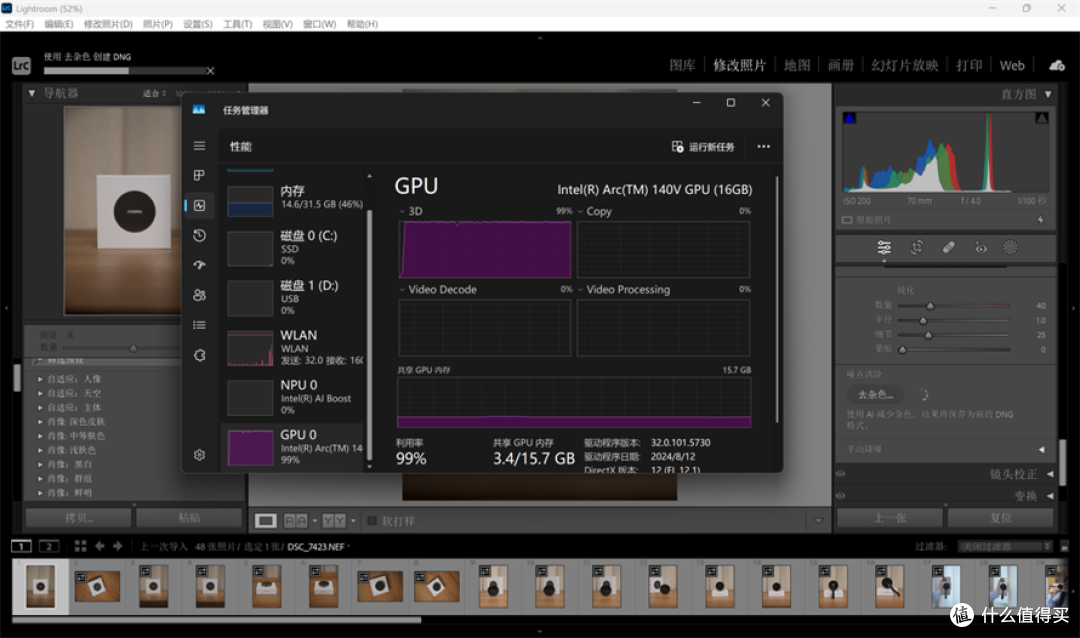Click the 拷贝 button
Image resolution: width=1080 pixels, height=638 pixels.
[x=79, y=517]
